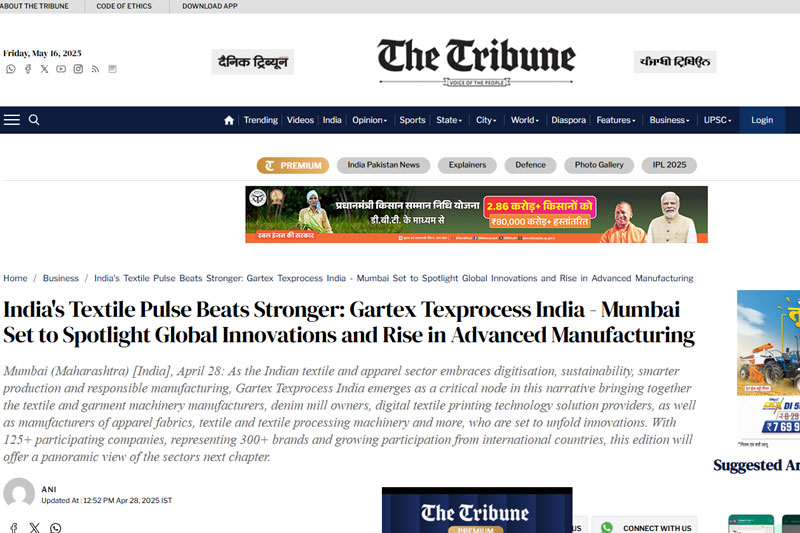Click the ANI author avatar
The width and height of the screenshot is (800, 533).
coord(19,494)
